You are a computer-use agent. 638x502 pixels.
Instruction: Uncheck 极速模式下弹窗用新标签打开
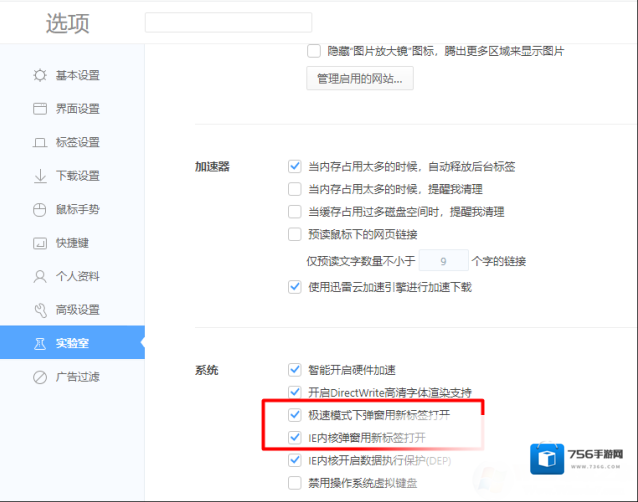(294, 414)
